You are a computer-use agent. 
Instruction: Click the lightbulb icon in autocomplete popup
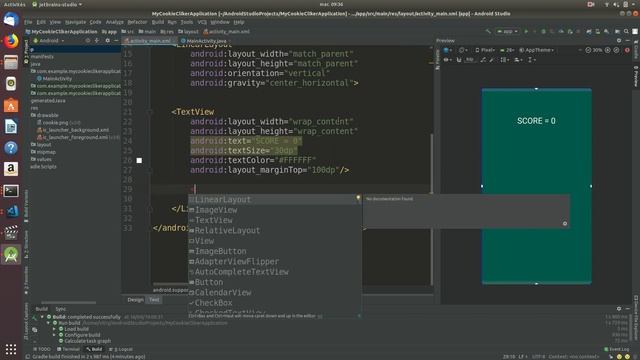tap(358, 198)
